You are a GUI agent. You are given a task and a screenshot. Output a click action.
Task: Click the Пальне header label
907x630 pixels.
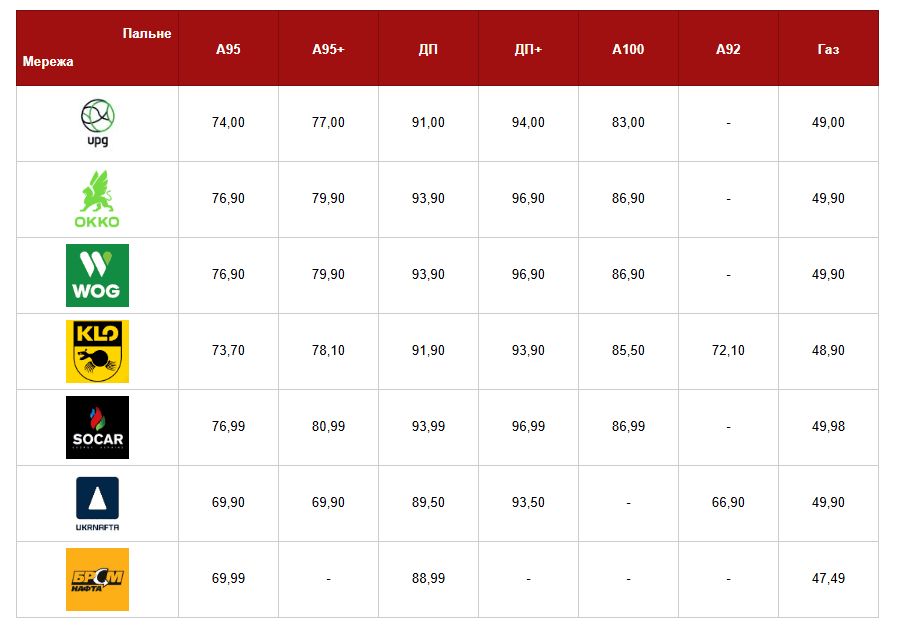coord(147,33)
